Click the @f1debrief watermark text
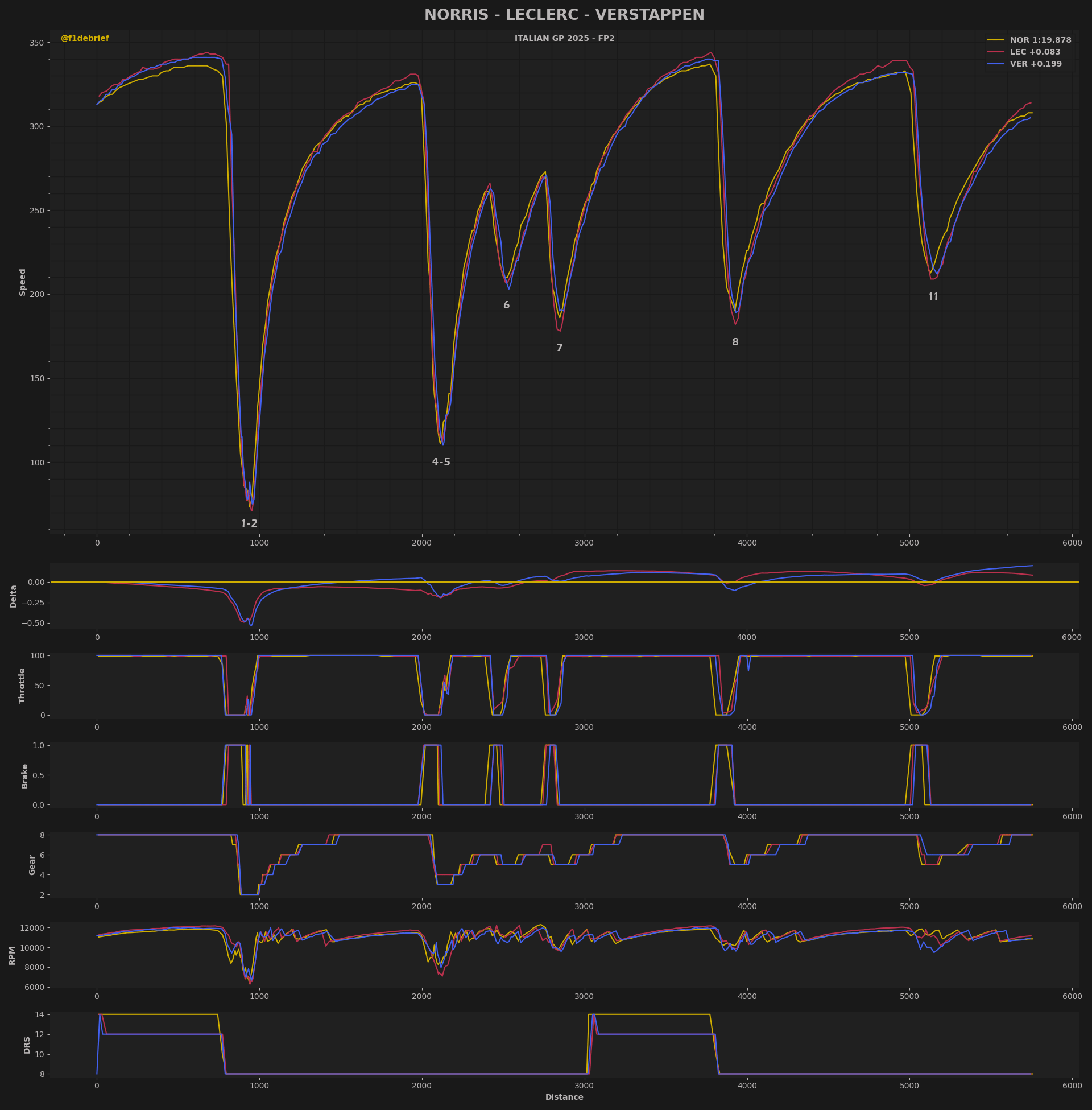1092x1110 pixels. point(85,39)
